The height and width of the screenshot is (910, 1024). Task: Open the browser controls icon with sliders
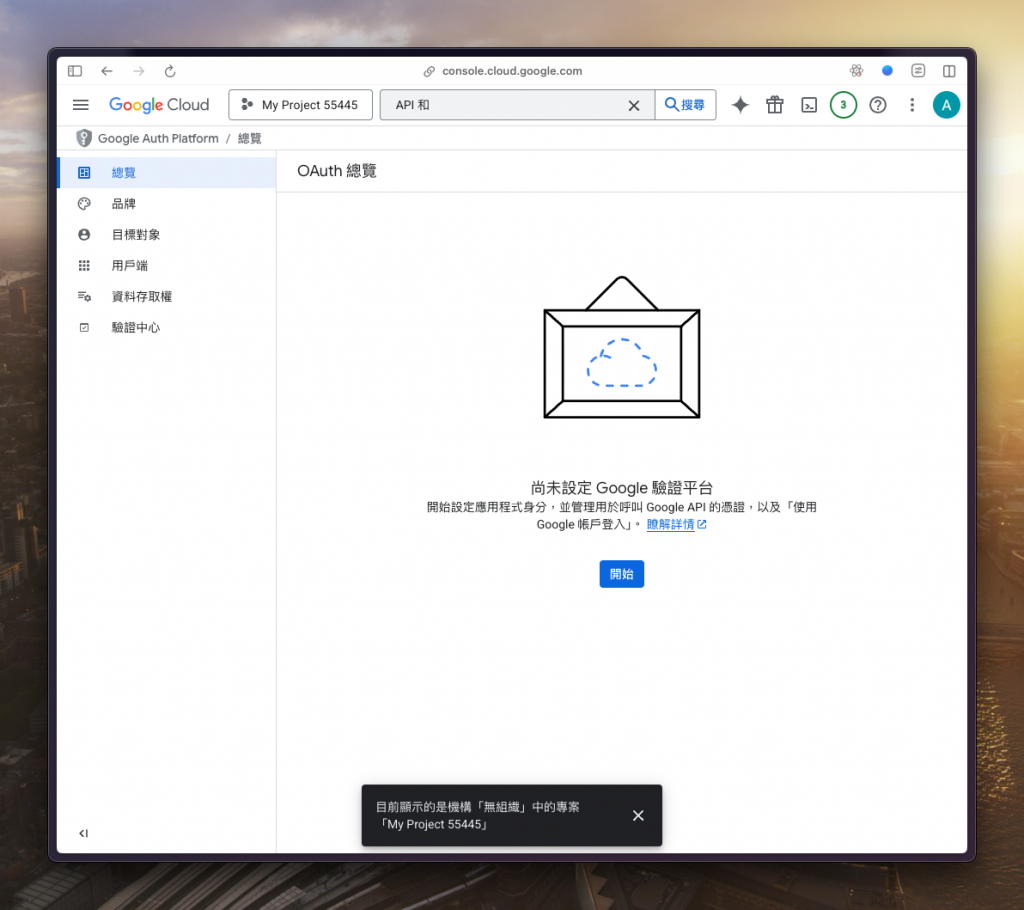click(918, 71)
